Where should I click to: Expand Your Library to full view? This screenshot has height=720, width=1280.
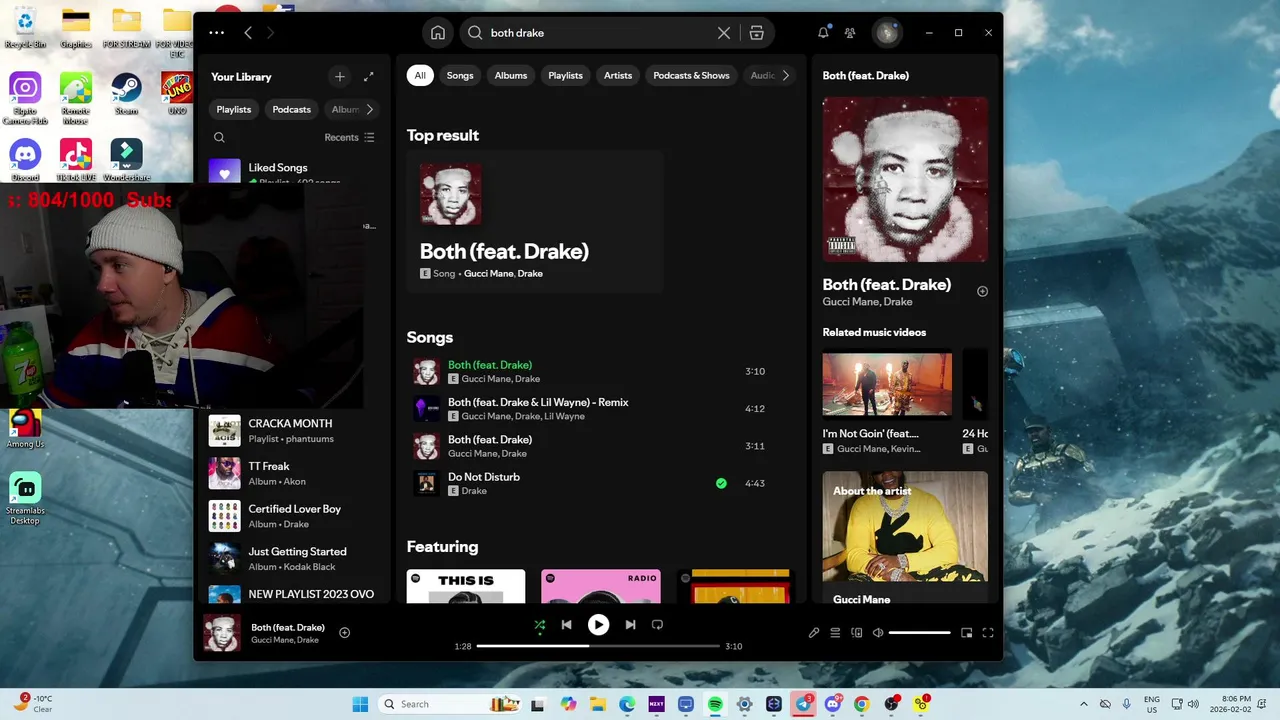369,77
